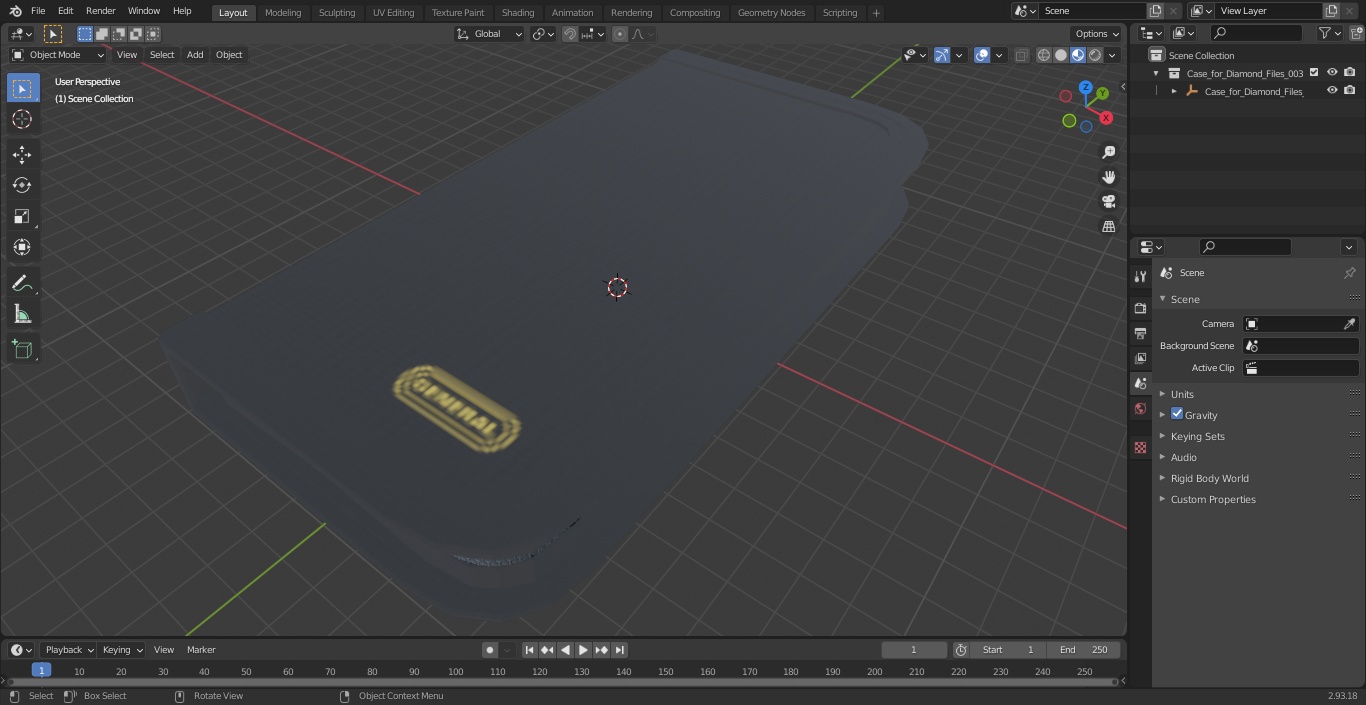The height and width of the screenshot is (705, 1366).
Task: Open the Render properties tab
Action: pos(1140,308)
